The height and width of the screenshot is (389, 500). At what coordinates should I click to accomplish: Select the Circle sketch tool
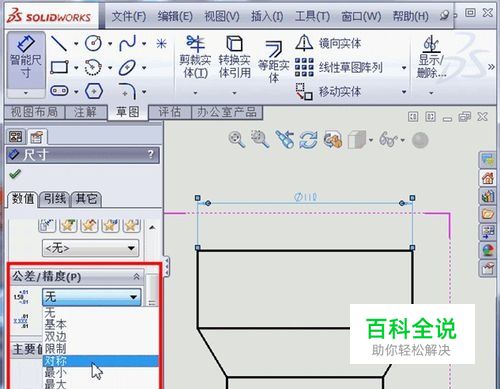[93, 43]
